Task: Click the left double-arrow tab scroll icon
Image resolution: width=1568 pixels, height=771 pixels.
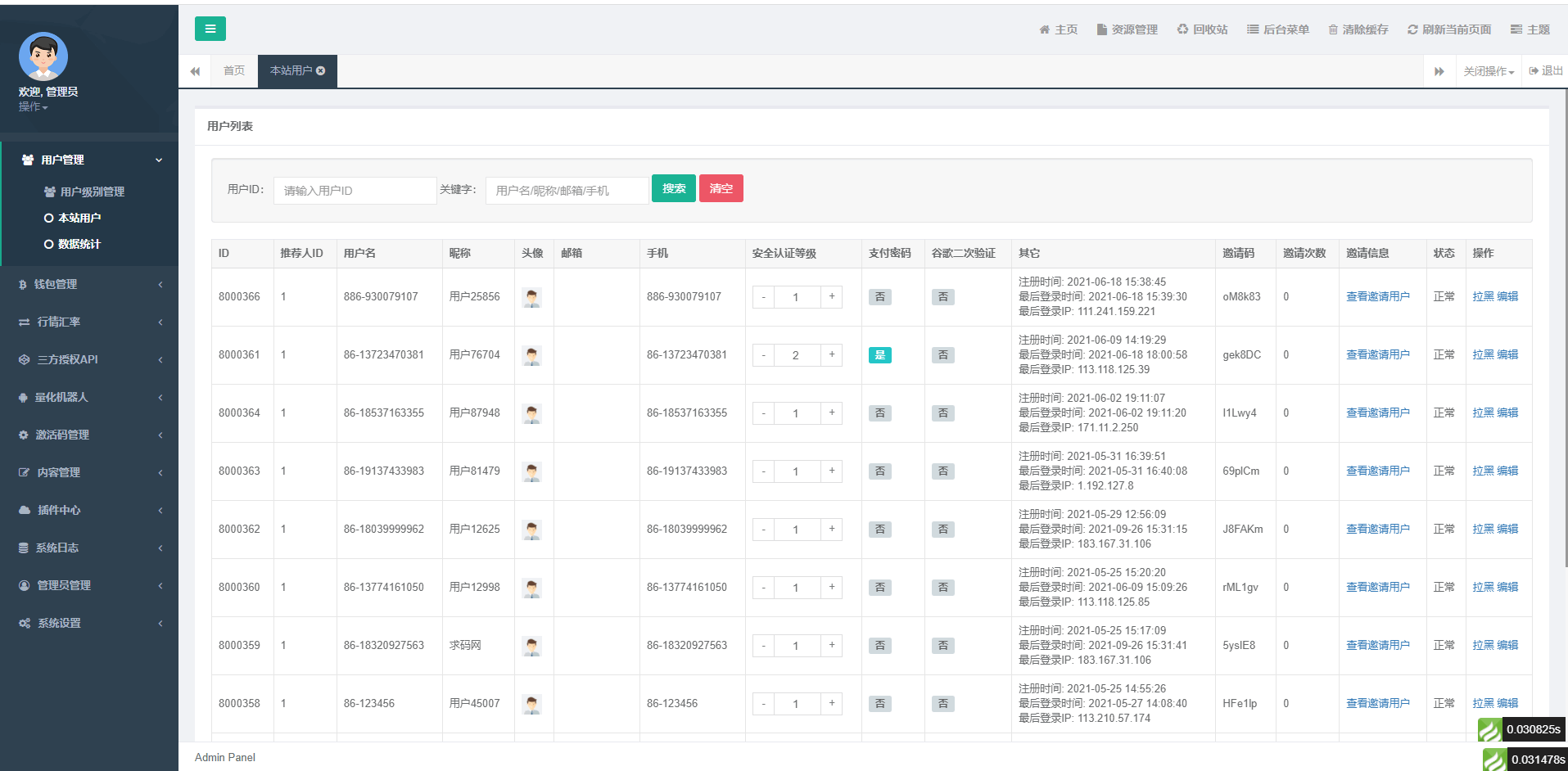Action: (195, 71)
